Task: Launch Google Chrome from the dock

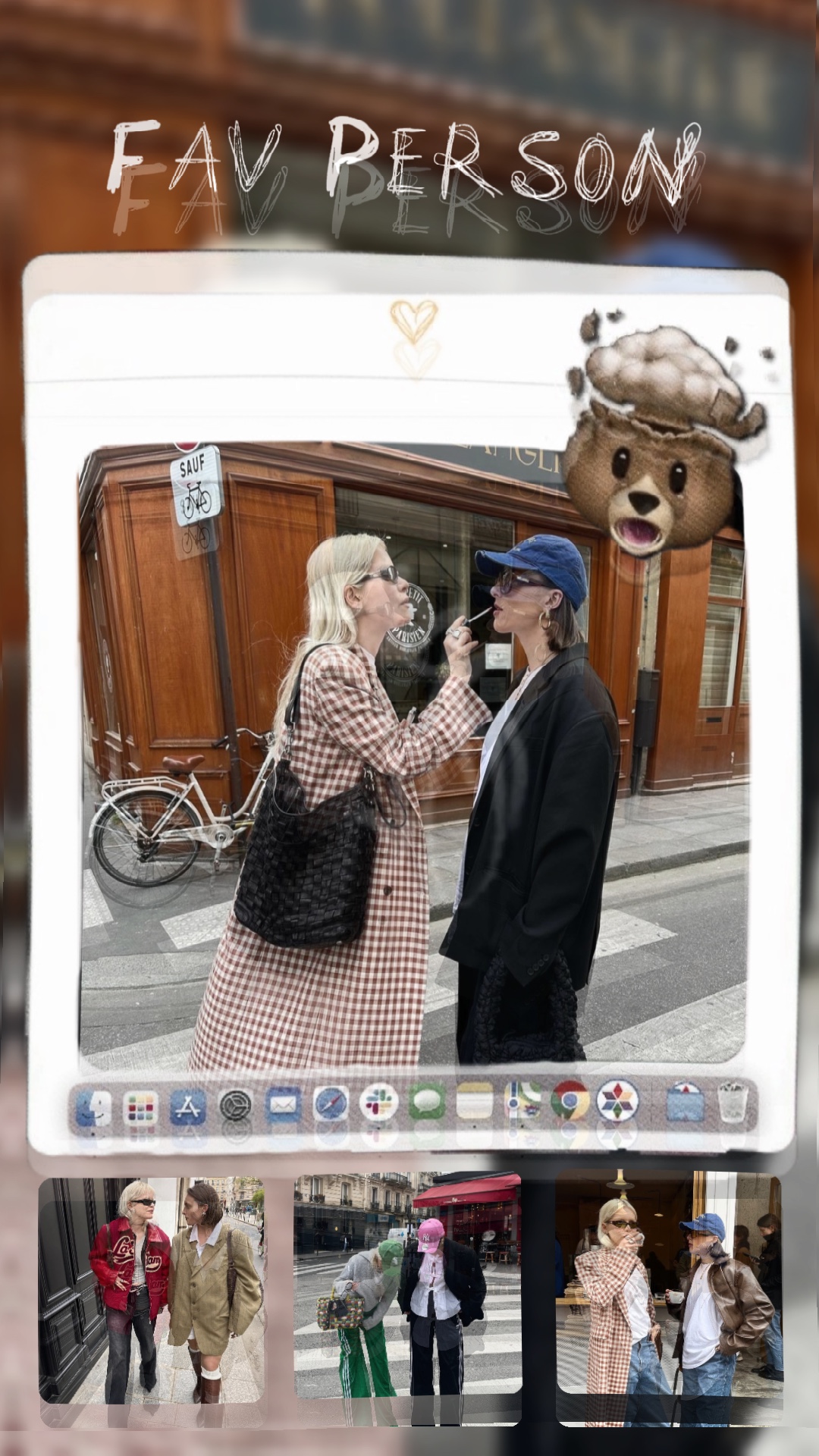Action: pyautogui.click(x=570, y=1101)
